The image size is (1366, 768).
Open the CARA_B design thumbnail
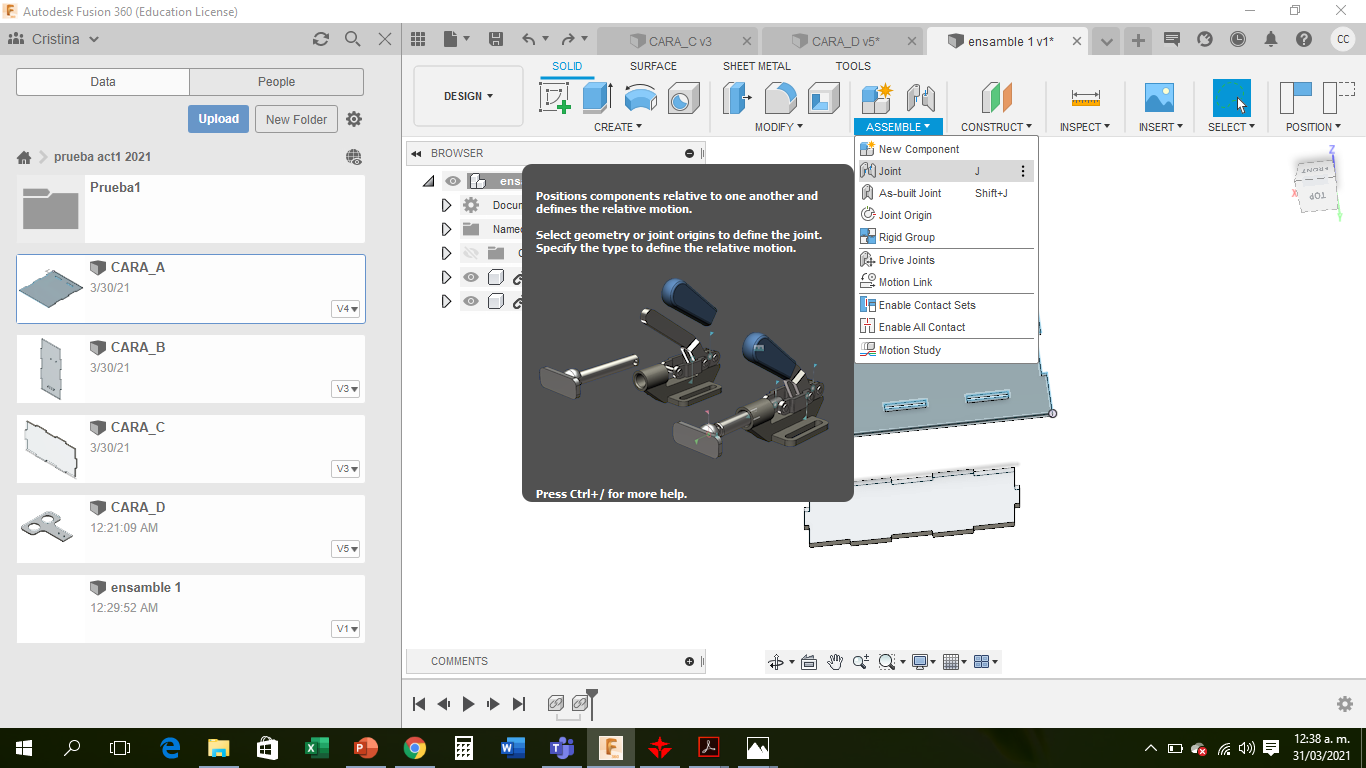click(x=50, y=368)
